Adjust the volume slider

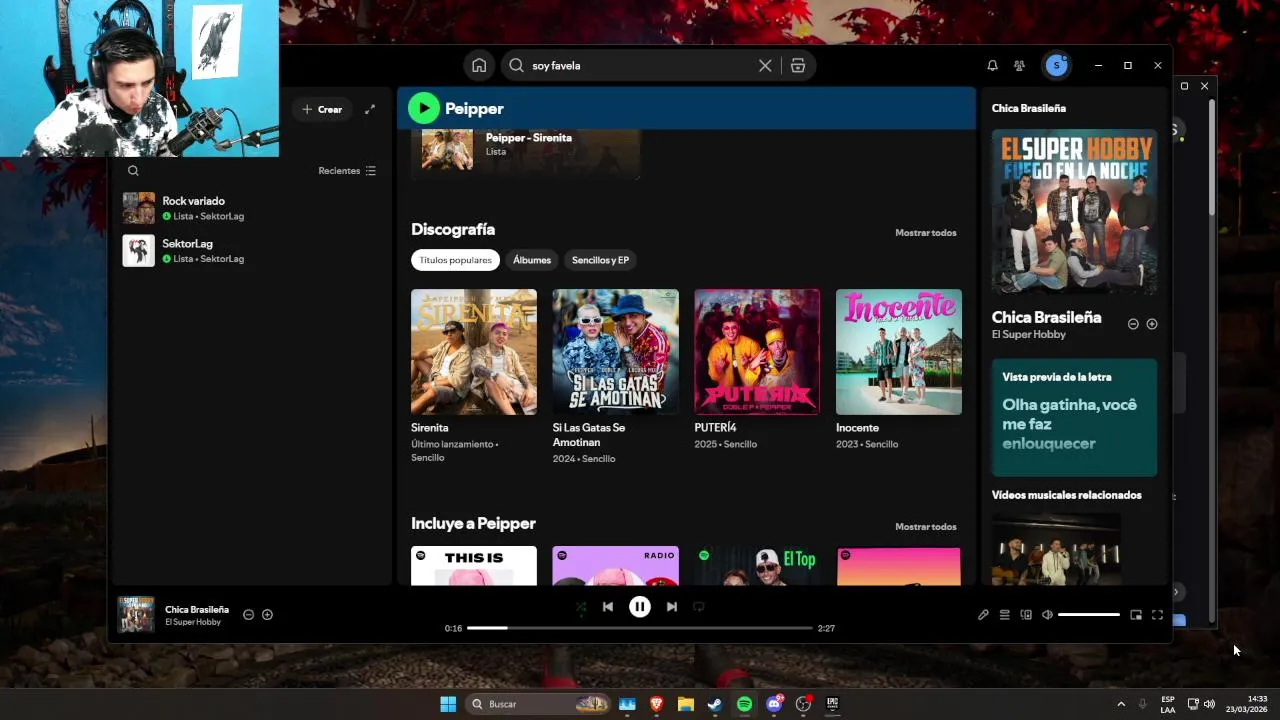(1088, 615)
